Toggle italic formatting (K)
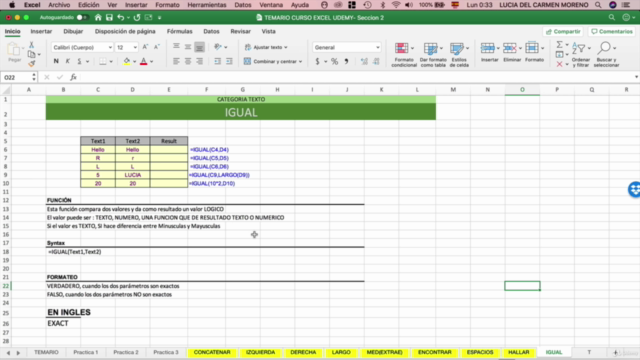Viewport: 640px width, 360px height. coord(67,61)
